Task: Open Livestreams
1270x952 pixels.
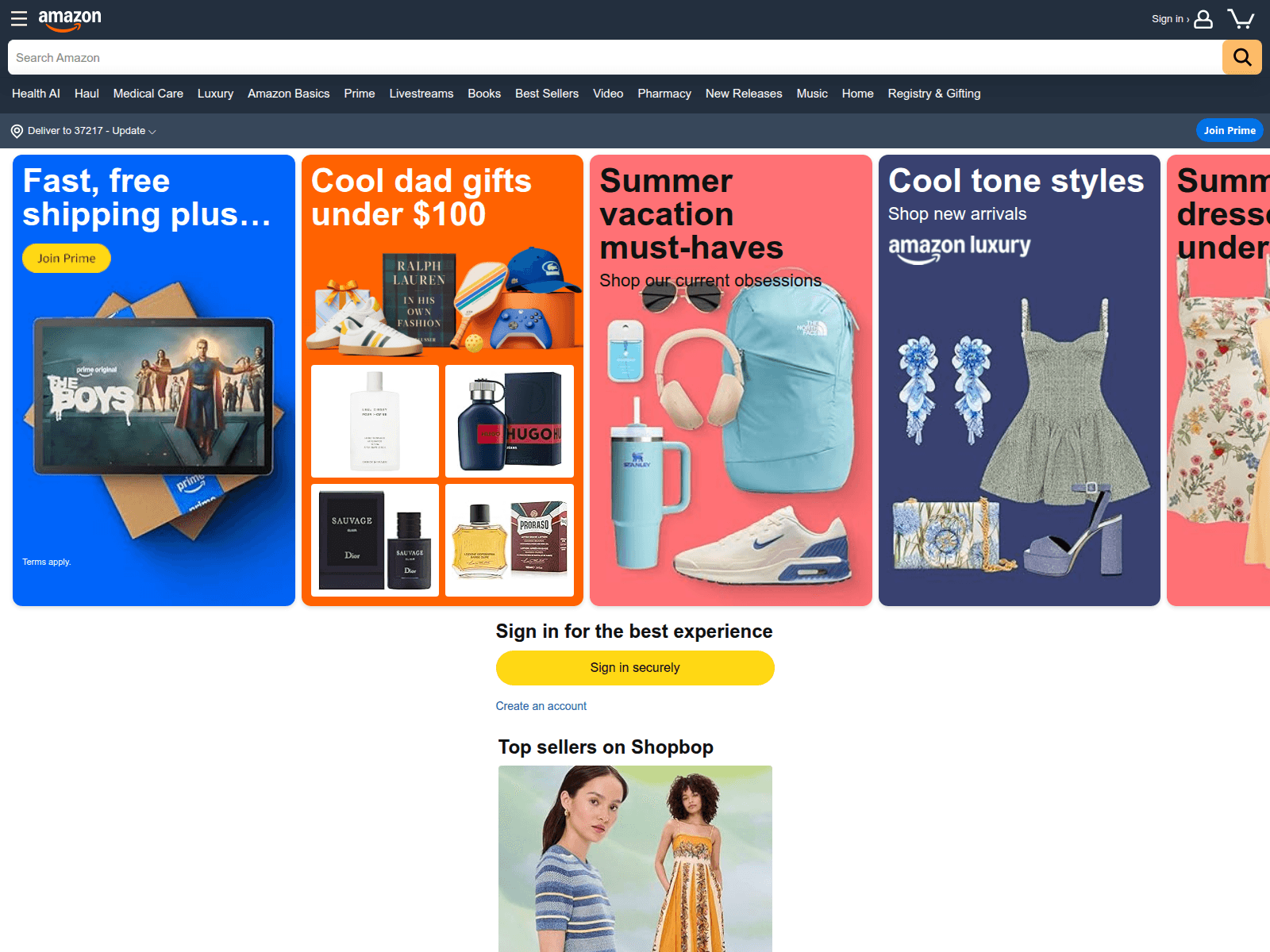Action: click(x=421, y=94)
